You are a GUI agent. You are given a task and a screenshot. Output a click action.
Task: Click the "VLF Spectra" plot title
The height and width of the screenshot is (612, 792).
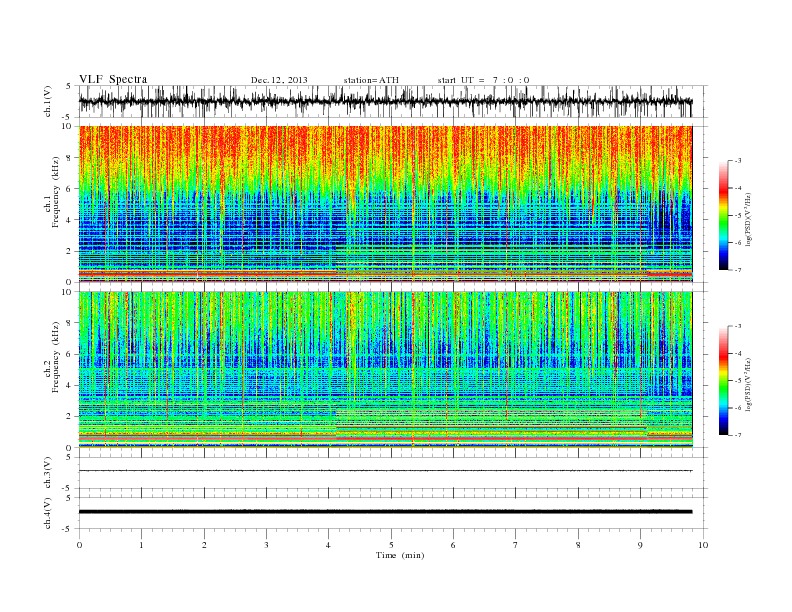tap(113, 79)
